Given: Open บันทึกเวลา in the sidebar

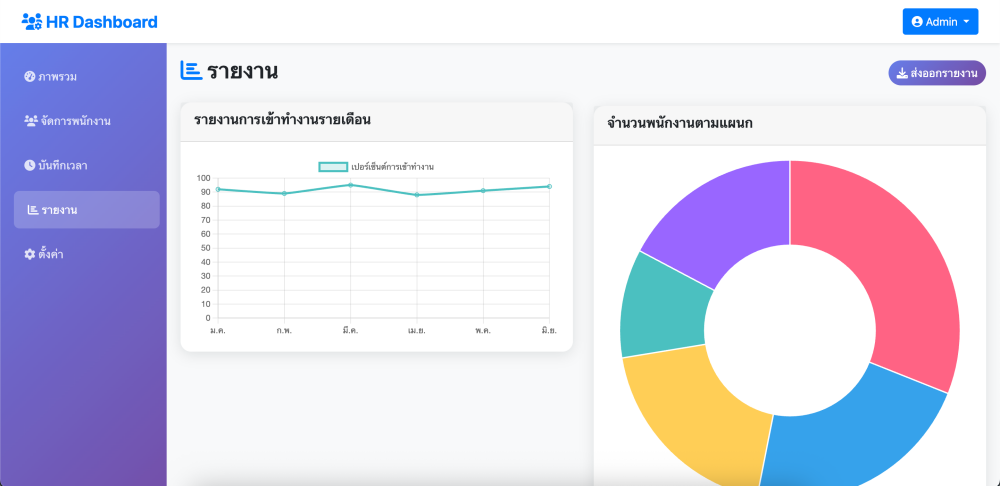Looking at the screenshot, I should [87, 165].
